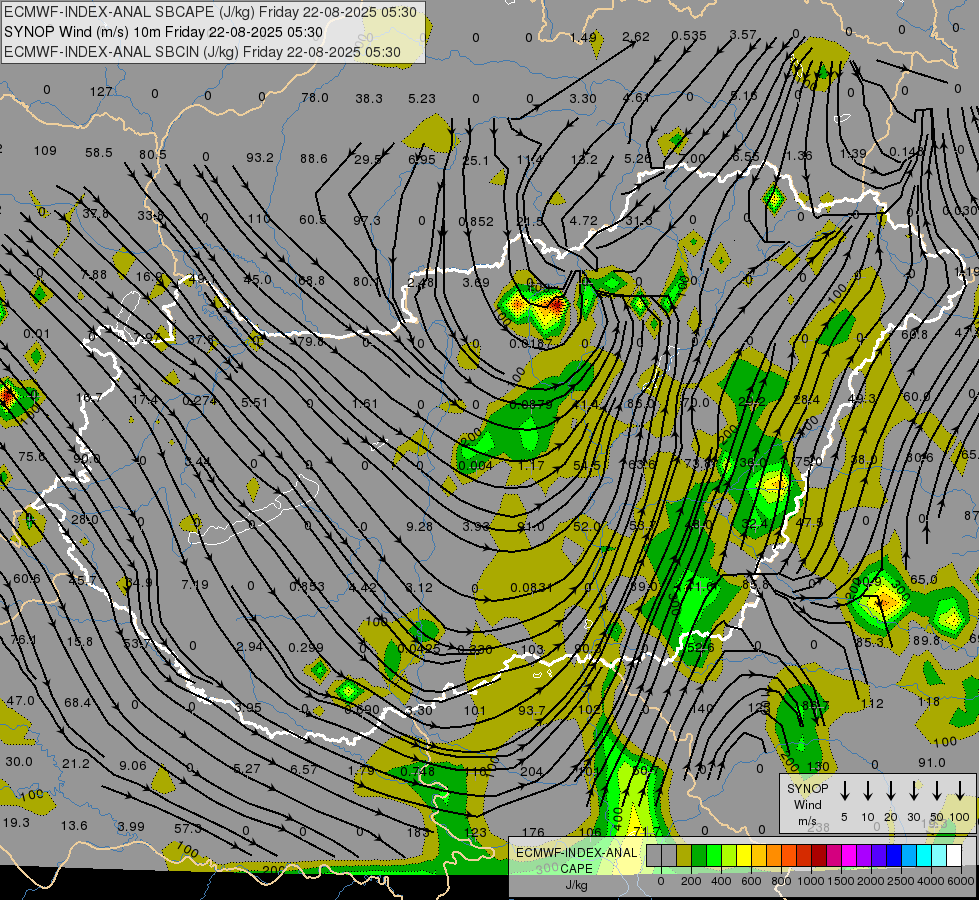
Task: Click the map value 7.19
Action: (195, 585)
